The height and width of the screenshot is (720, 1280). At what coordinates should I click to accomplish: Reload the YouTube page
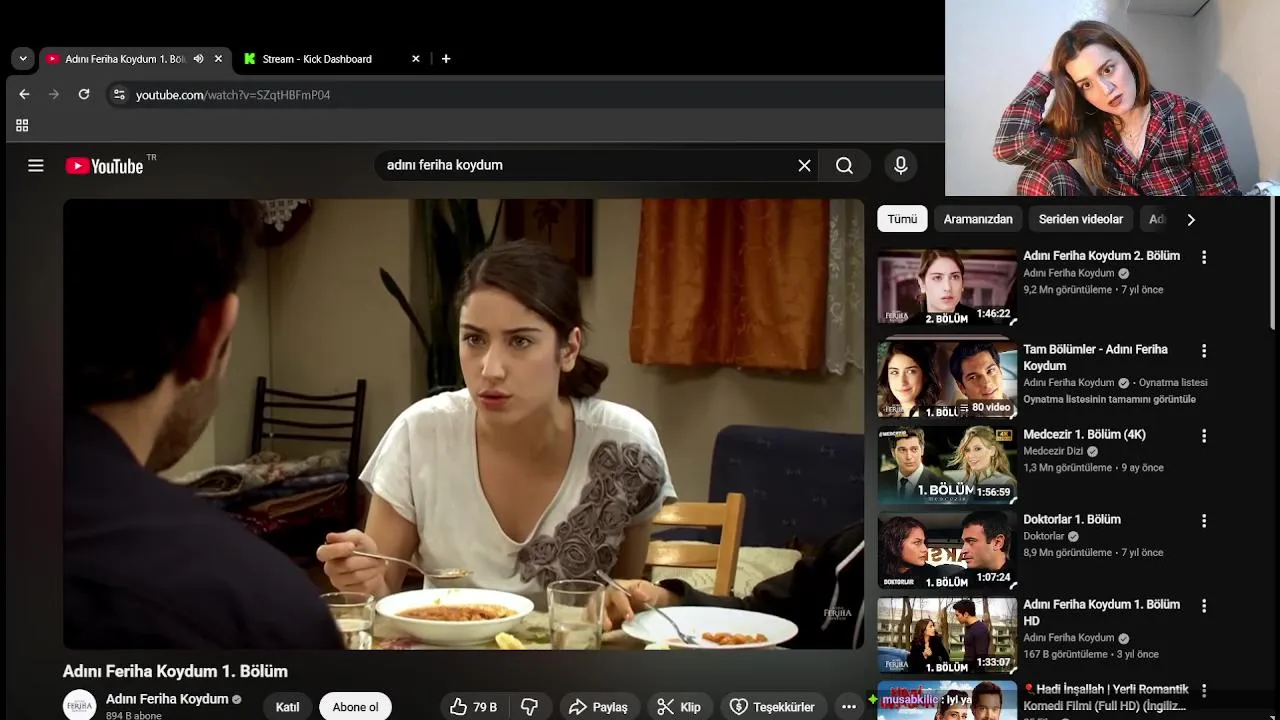(x=84, y=94)
